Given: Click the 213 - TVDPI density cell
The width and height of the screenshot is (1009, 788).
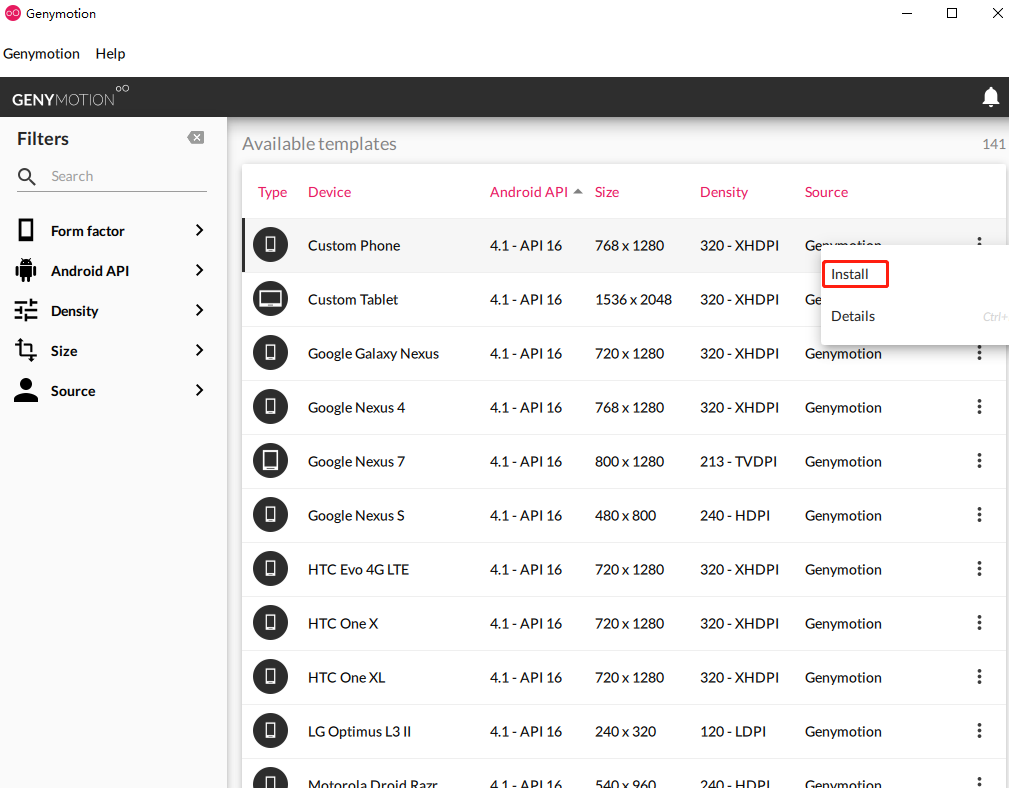Looking at the screenshot, I should [x=738, y=461].
